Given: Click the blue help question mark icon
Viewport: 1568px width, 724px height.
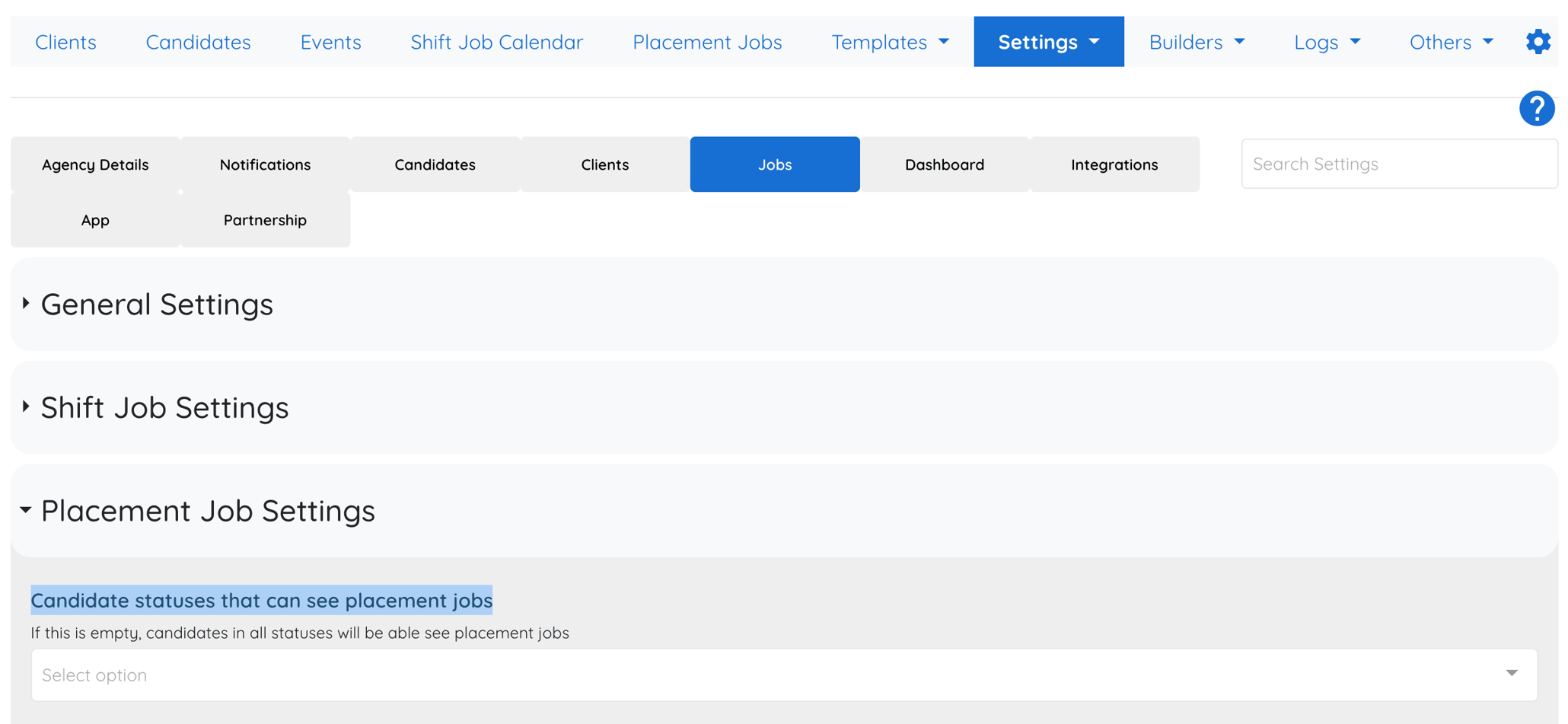Looking at the screenshot, I should coord(1536,109).
